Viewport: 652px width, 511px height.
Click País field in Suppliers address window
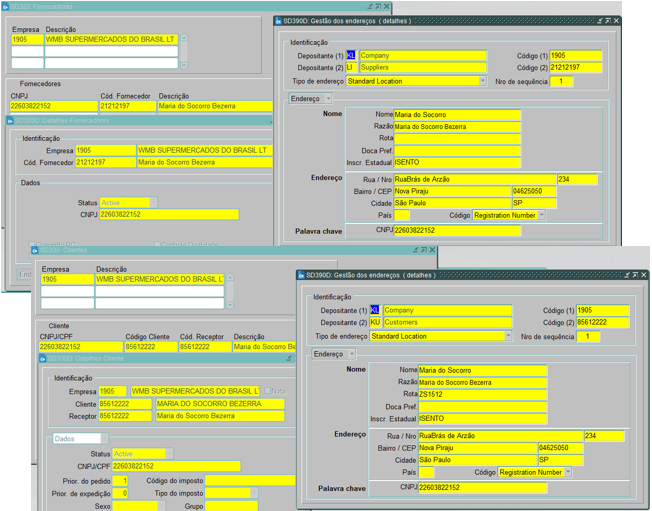pyautogui.click(x=402, y=215)
